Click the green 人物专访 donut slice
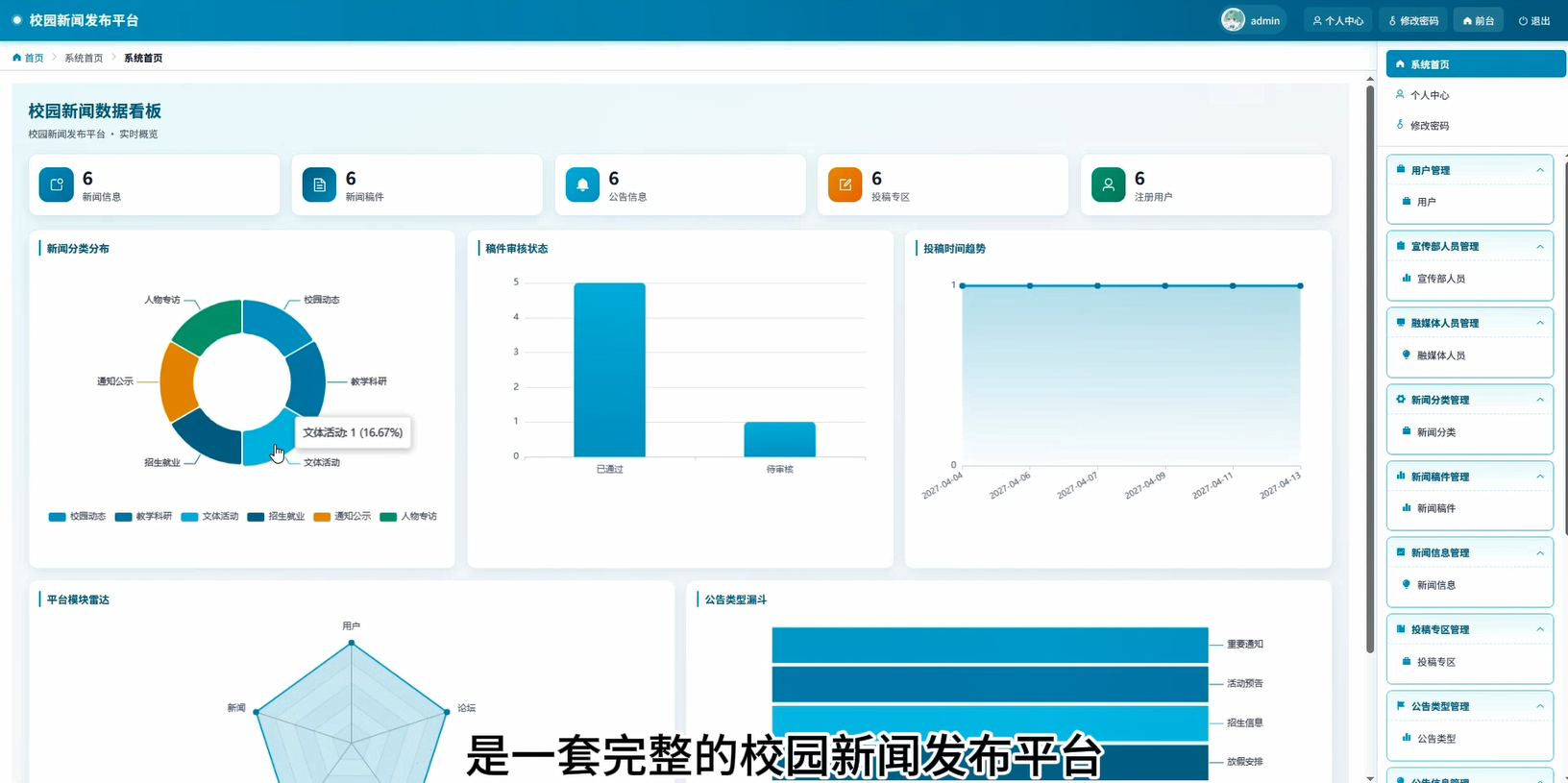This screenshot has width=1568, height=783. [x=208, y=325]
